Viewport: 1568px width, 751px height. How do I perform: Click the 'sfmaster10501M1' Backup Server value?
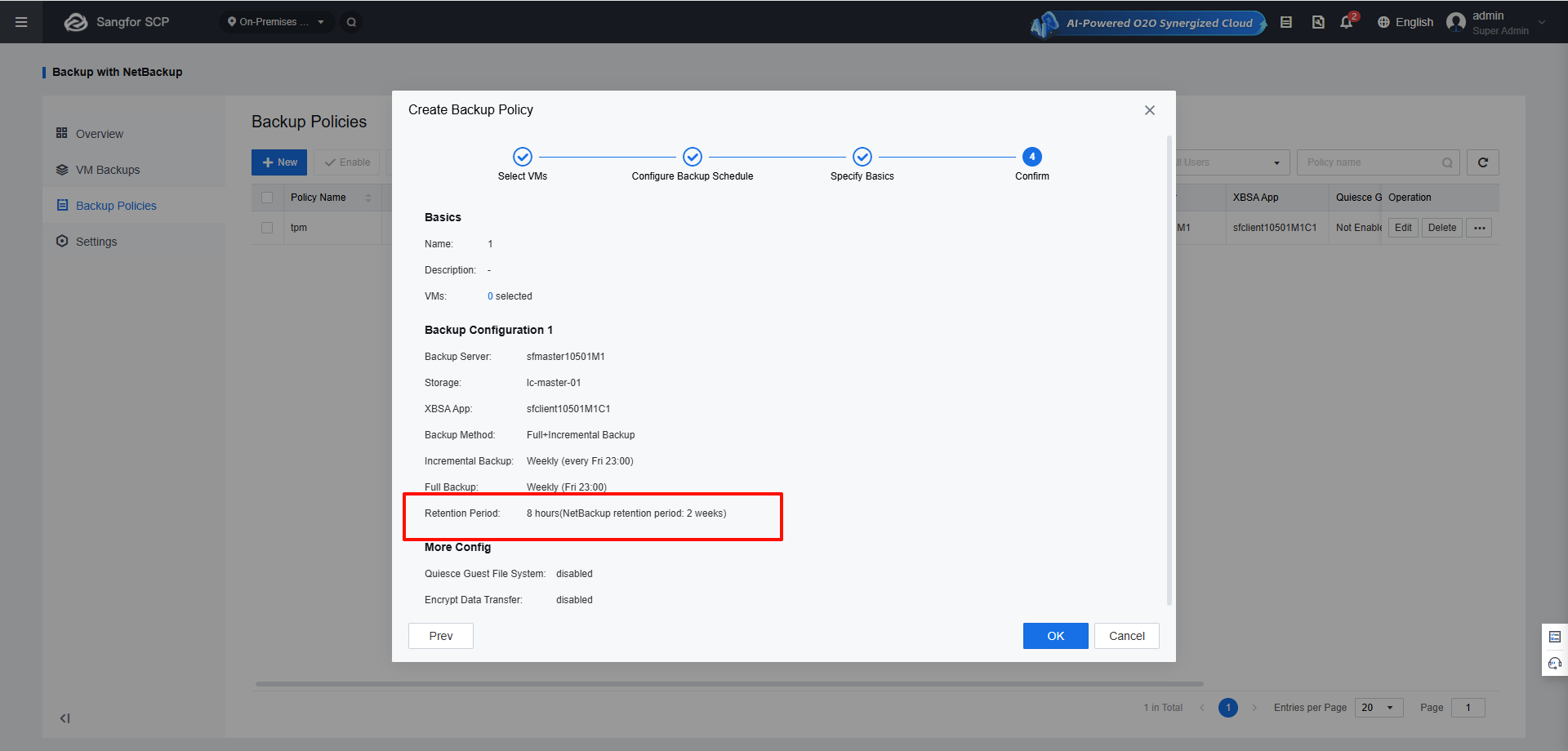coord(566,357)
